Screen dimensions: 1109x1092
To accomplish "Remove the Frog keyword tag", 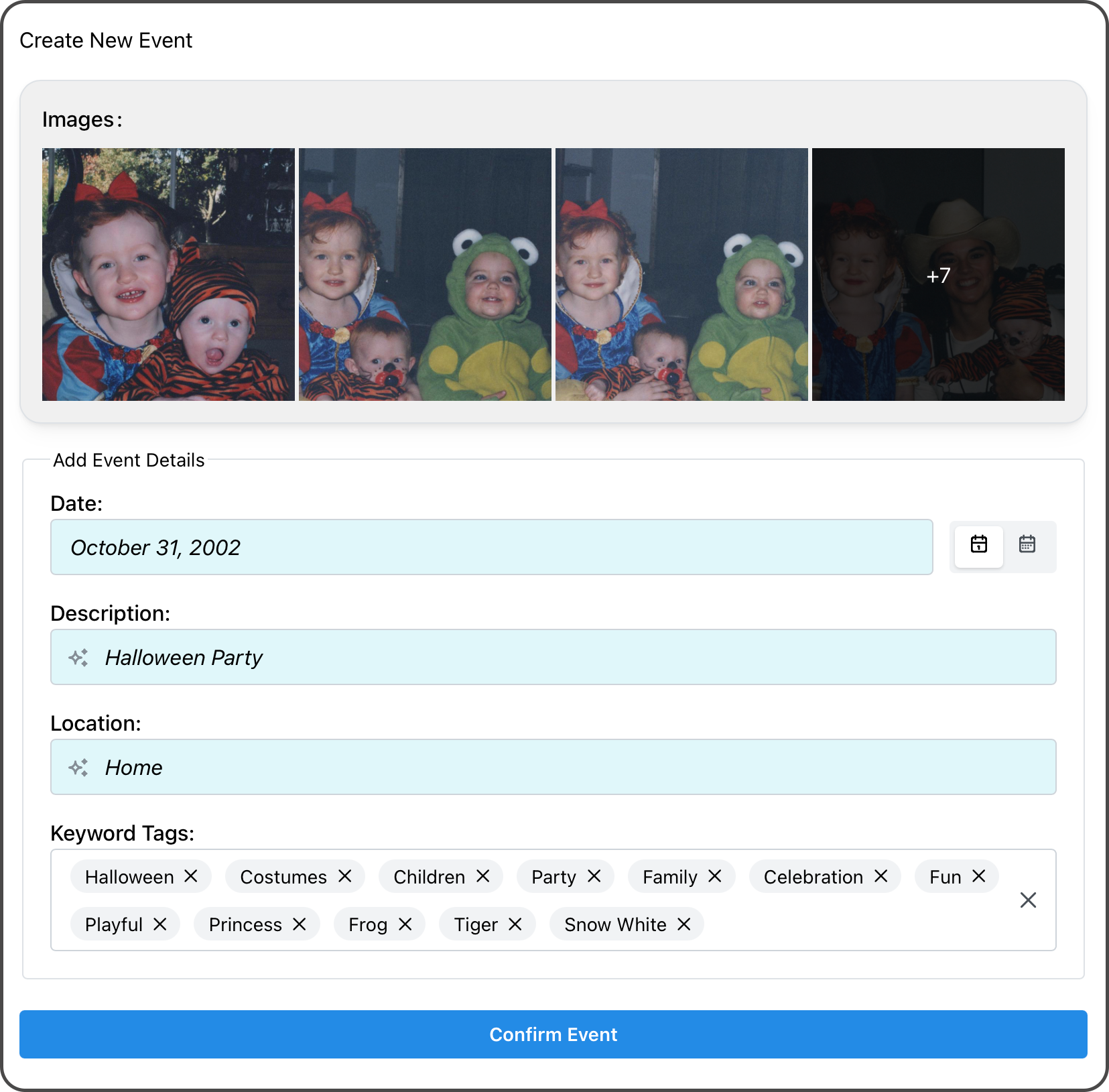I will tap(405, 924).
